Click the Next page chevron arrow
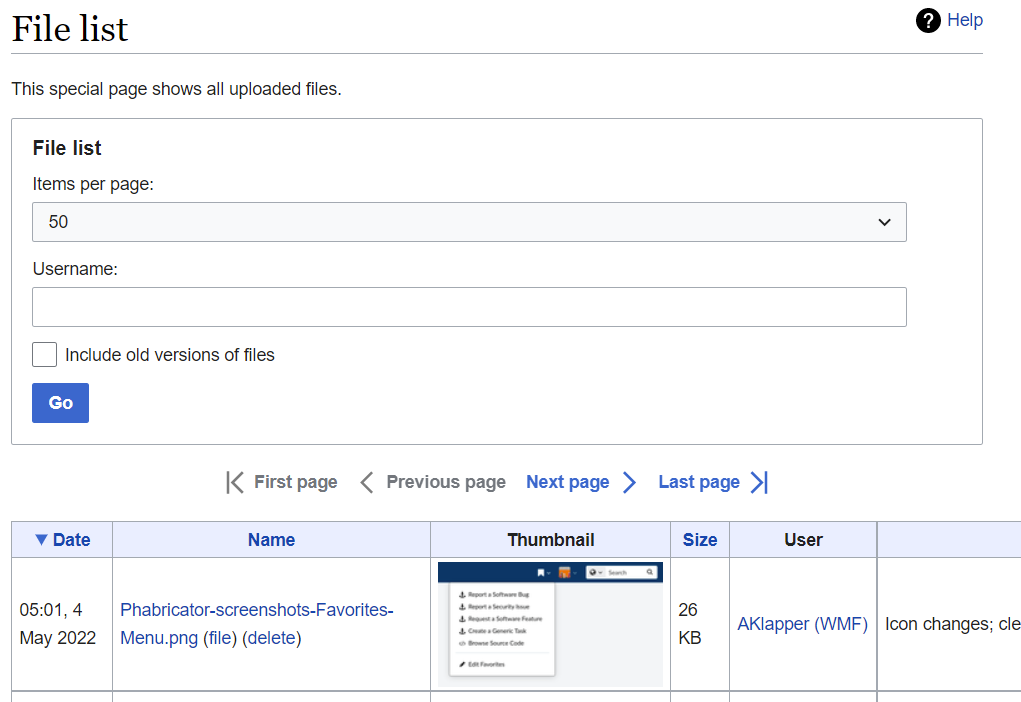This screenshot has width=1021, height=702. (x=629, y=483)
